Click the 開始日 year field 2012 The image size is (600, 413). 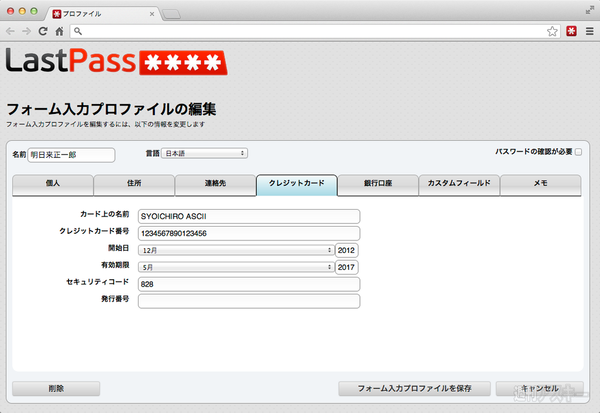347,250
